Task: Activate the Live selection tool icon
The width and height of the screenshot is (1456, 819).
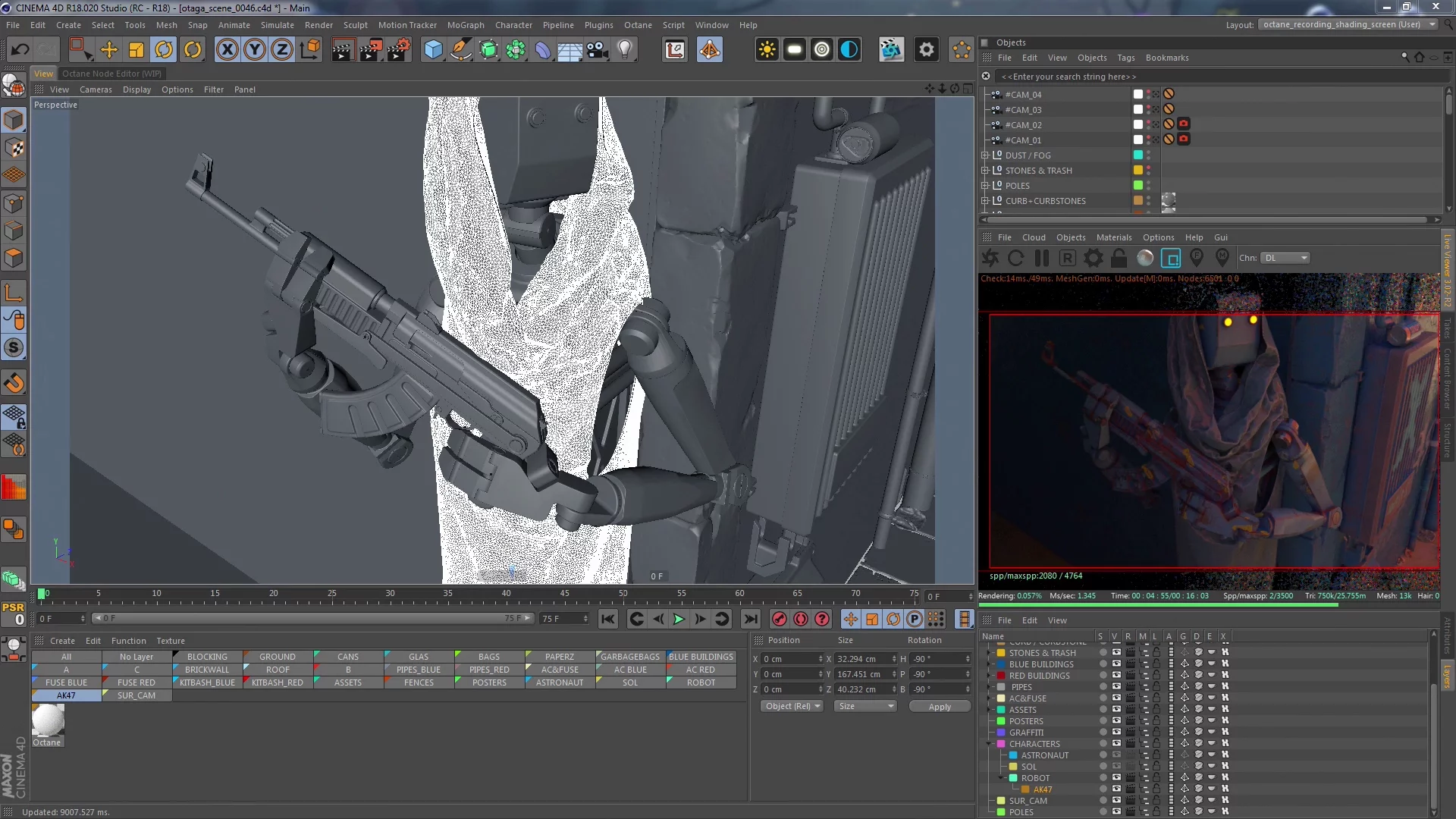Action: pyautogui.click(x=81, y=49)
